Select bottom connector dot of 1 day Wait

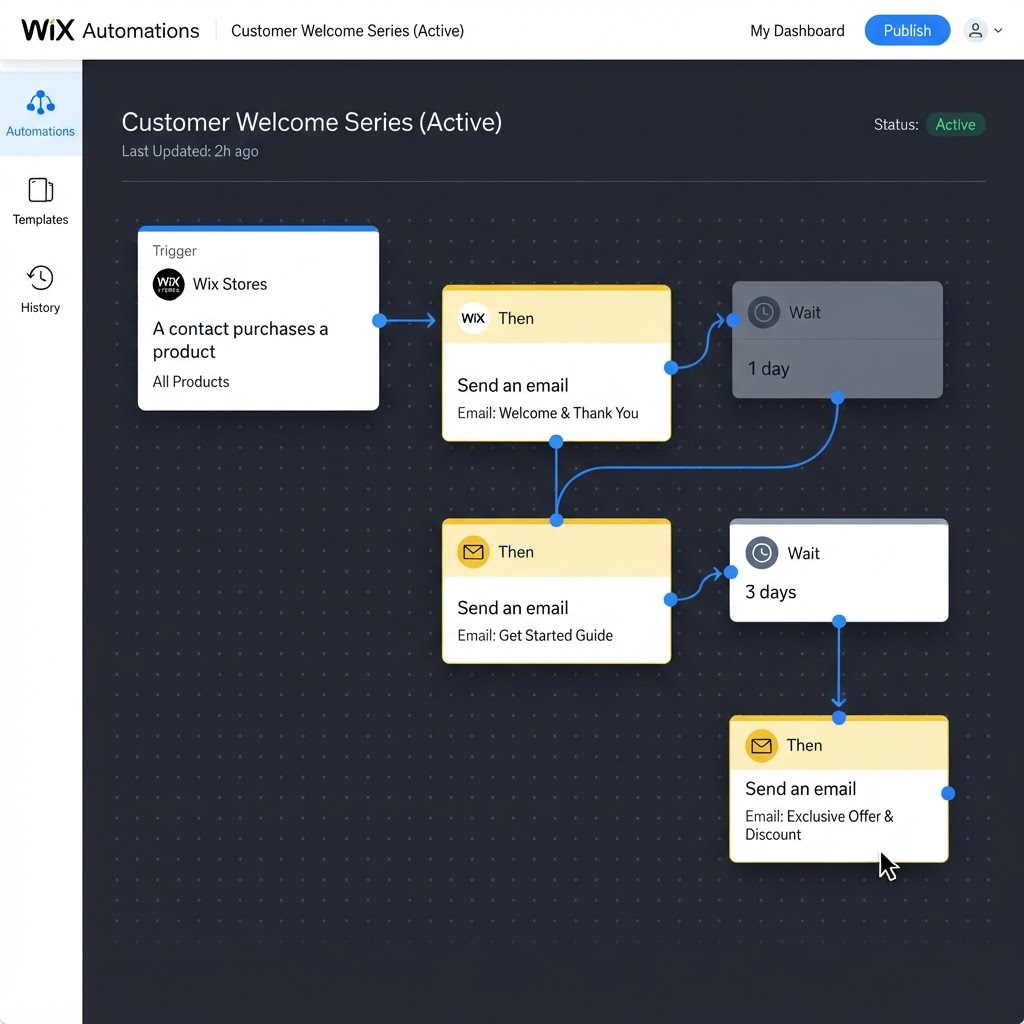[837, 397]
